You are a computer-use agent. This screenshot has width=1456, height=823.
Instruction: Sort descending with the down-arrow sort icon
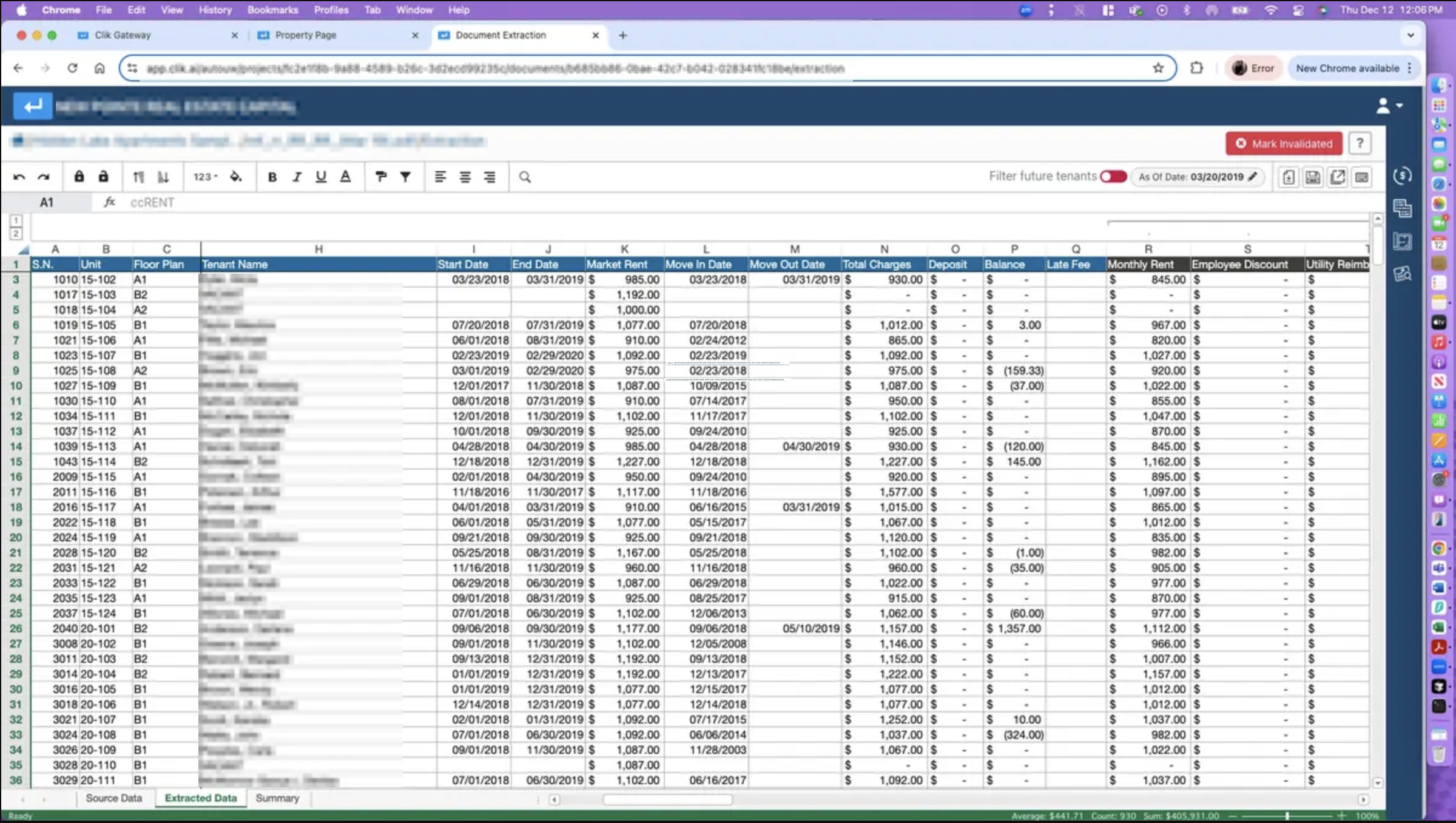pos(163,177)
